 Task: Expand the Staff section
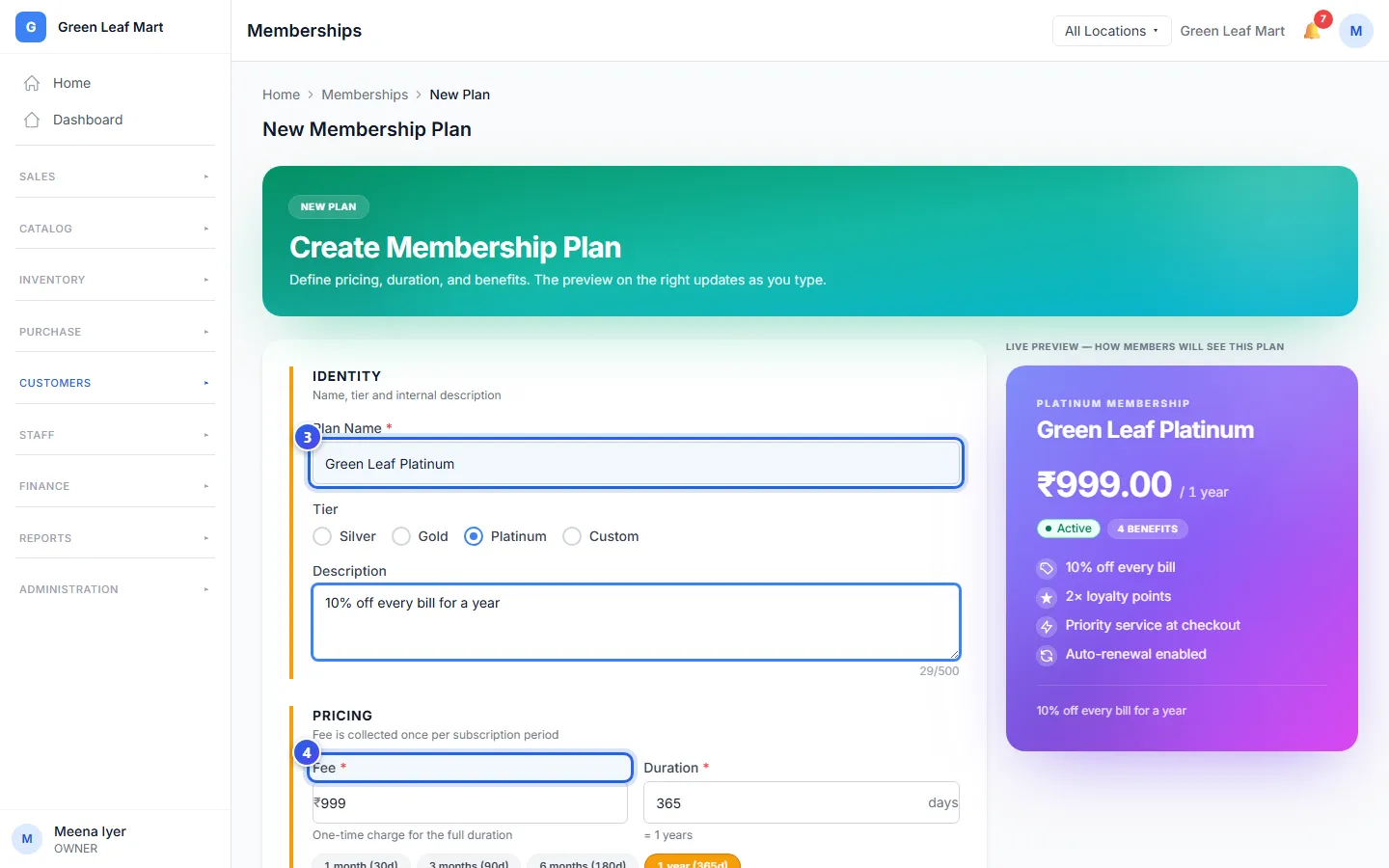115,435
